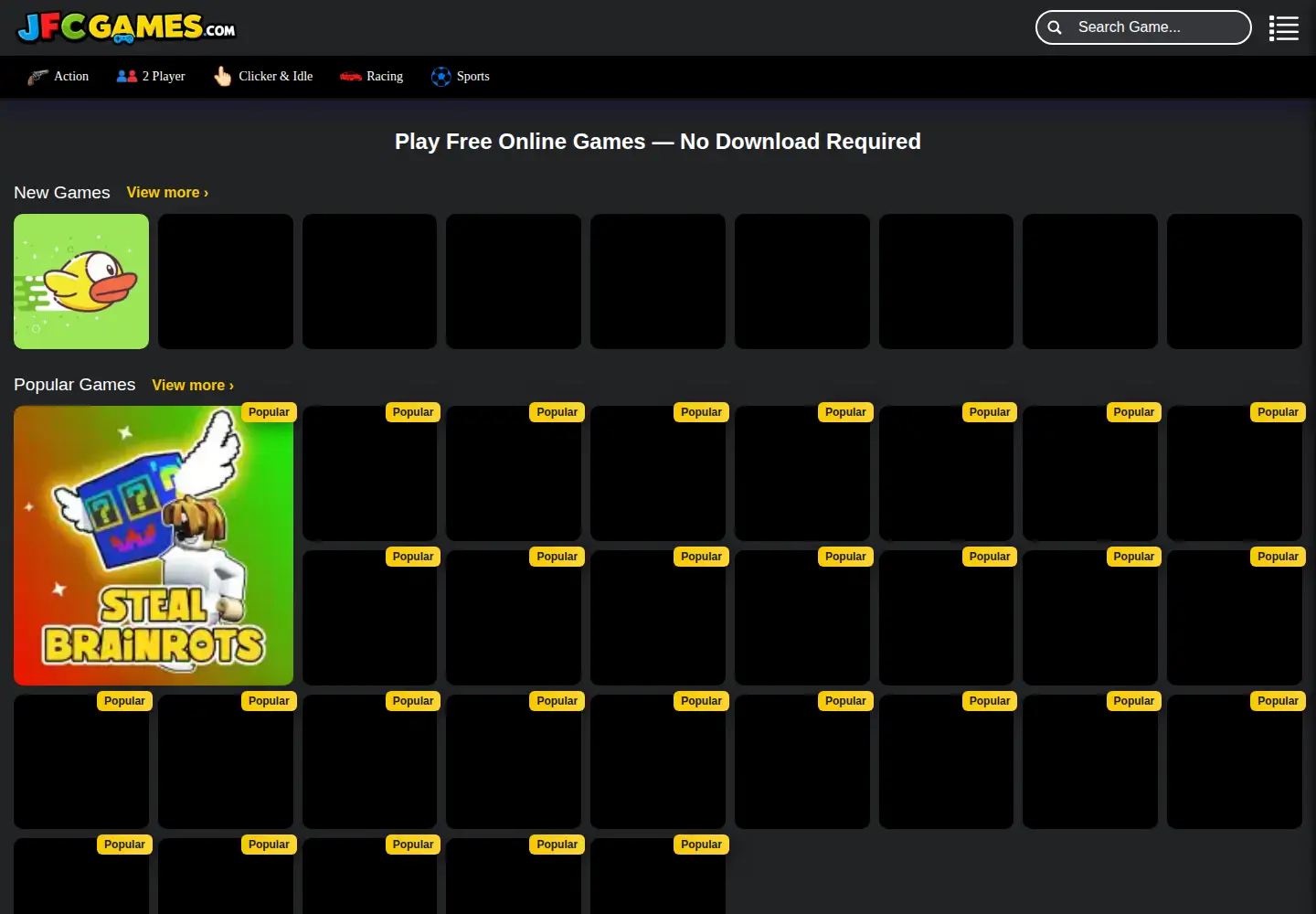Viewport: 1316px width, 914px height.
Task: Click the New Games heading
Action: pyautogui.click(x=62, y=193)
